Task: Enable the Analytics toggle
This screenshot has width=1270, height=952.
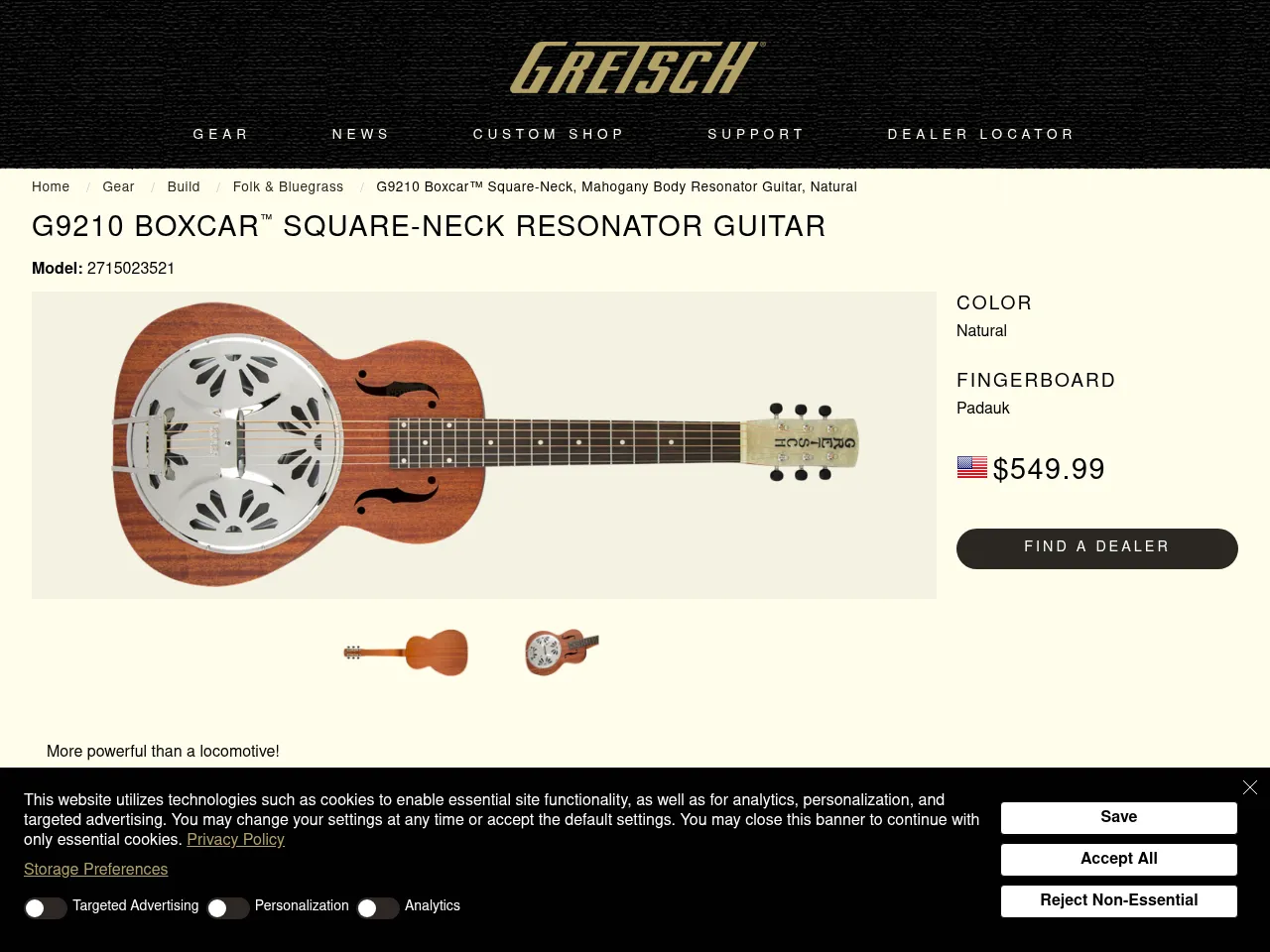Action: coord(377,907)
